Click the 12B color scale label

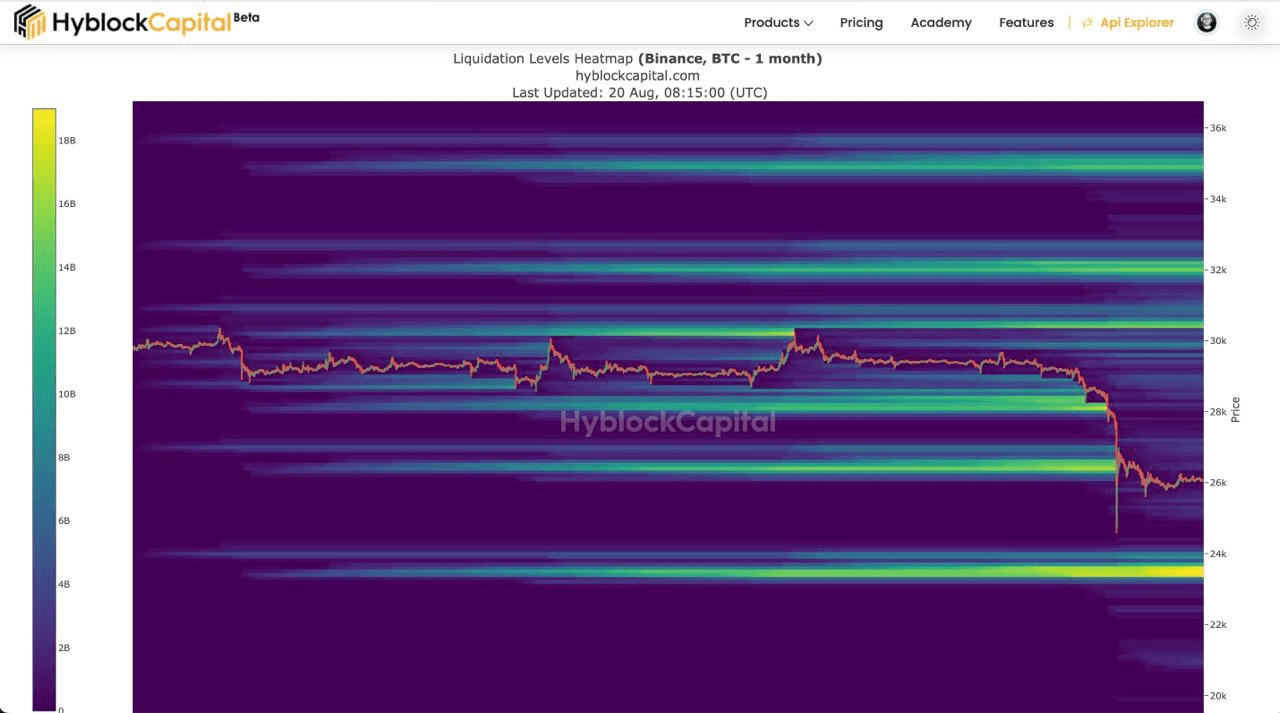point(67,331)
